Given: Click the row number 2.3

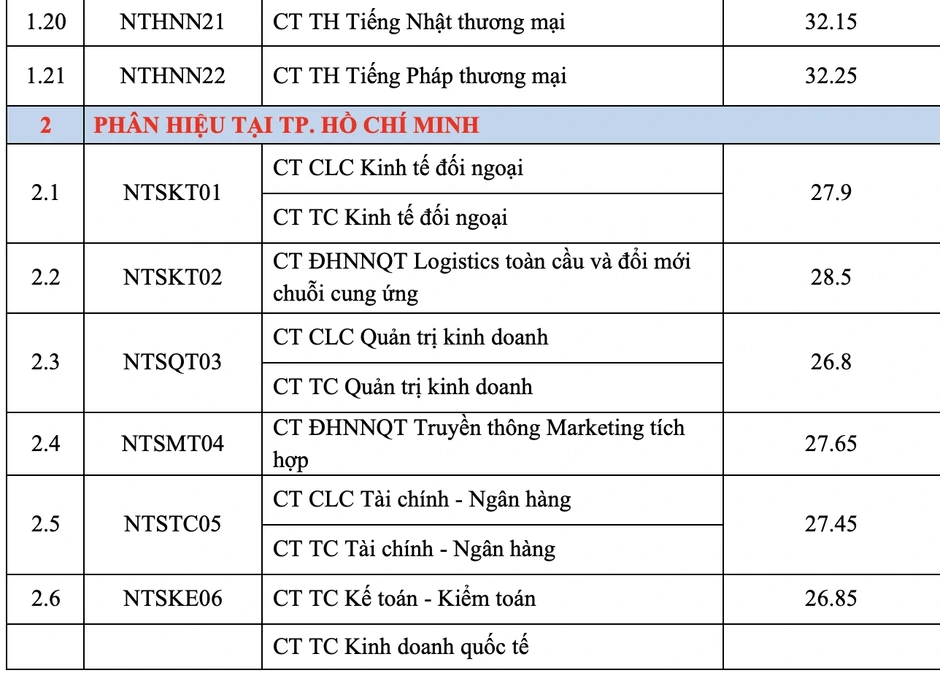Looking at the screenshot, I should pyautogui.click(x=46, y=362).
